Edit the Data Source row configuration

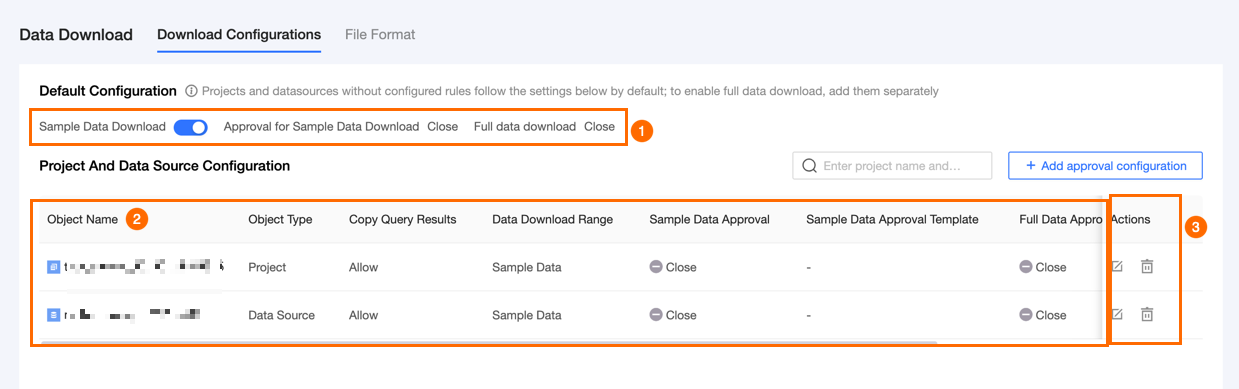point(1117,314)
